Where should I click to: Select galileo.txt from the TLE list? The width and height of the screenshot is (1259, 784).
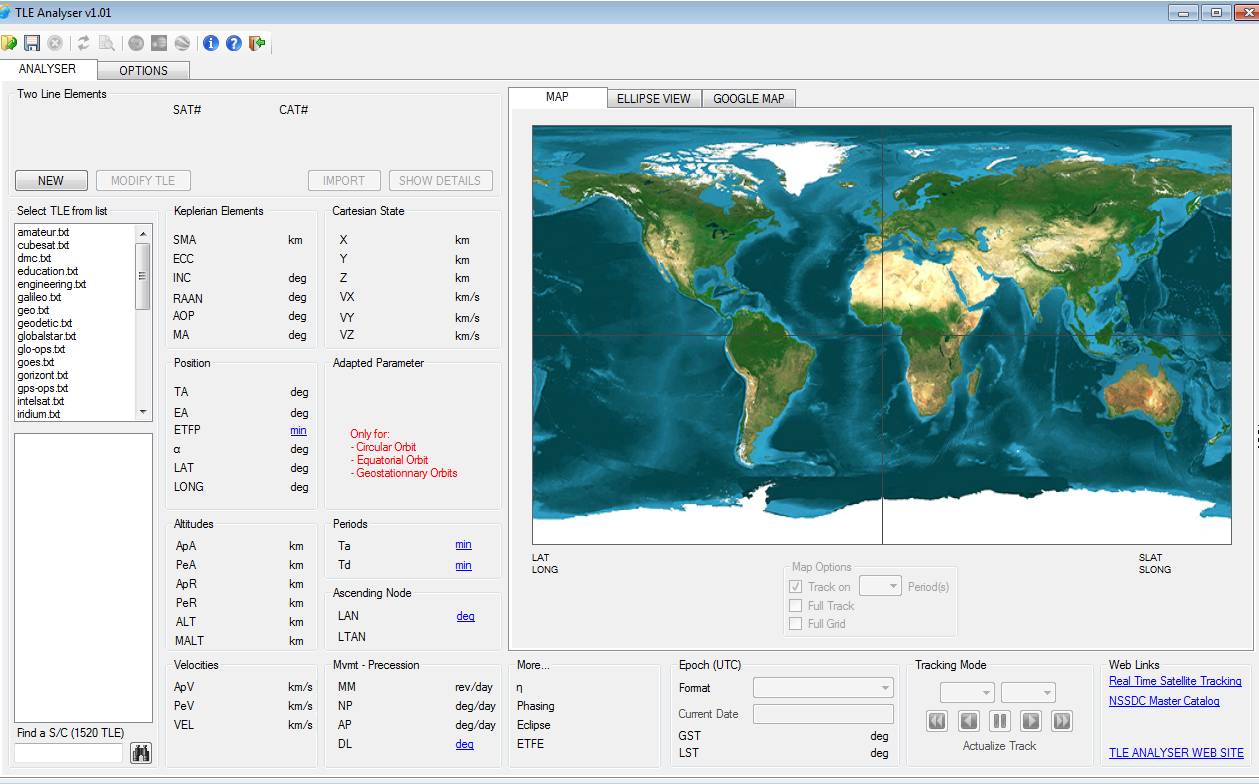(x=39, y=297)
